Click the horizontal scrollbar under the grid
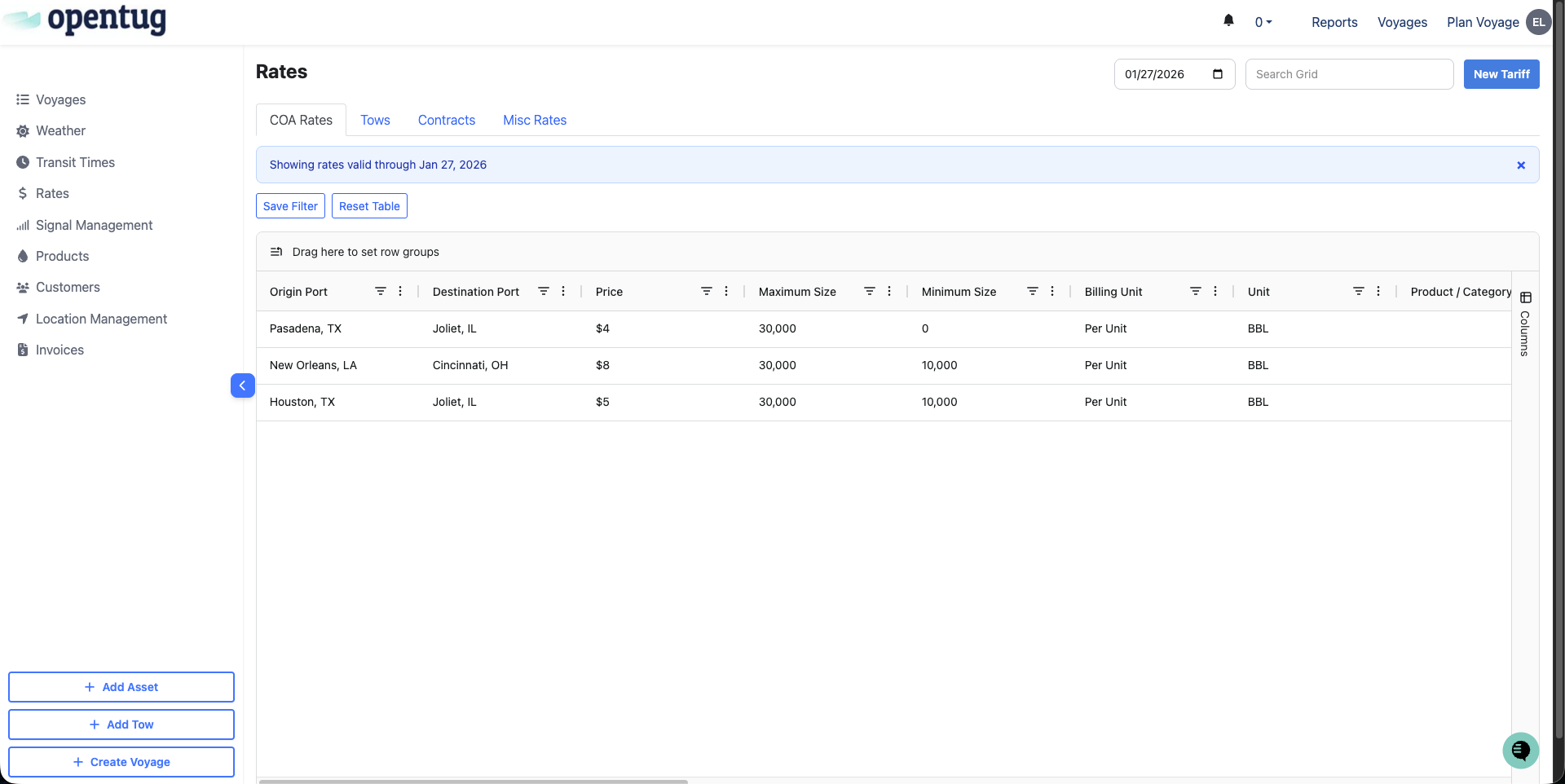The width and height of the screenshot is (1565, 784). click(x=473, y=781)
